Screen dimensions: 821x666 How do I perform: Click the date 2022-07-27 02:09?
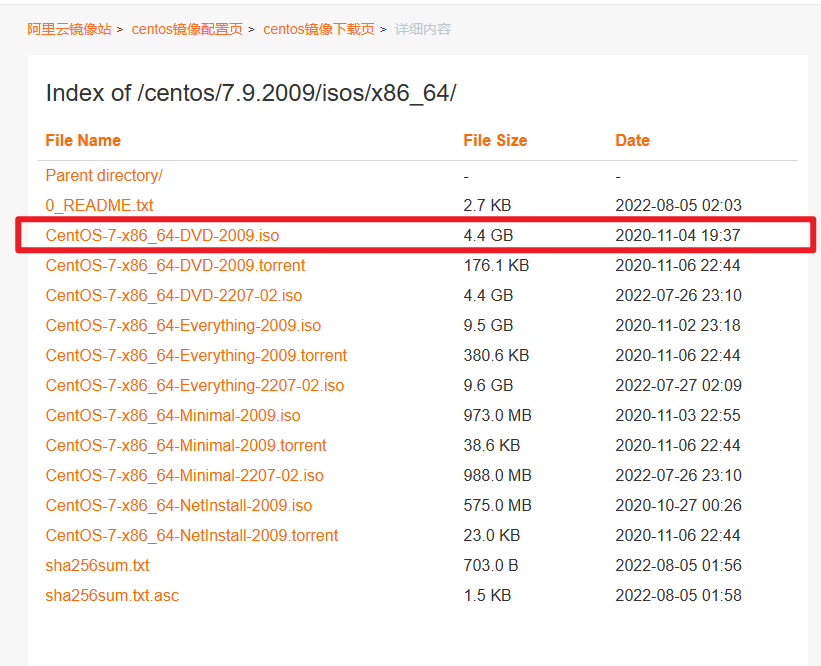coord(679,385)
